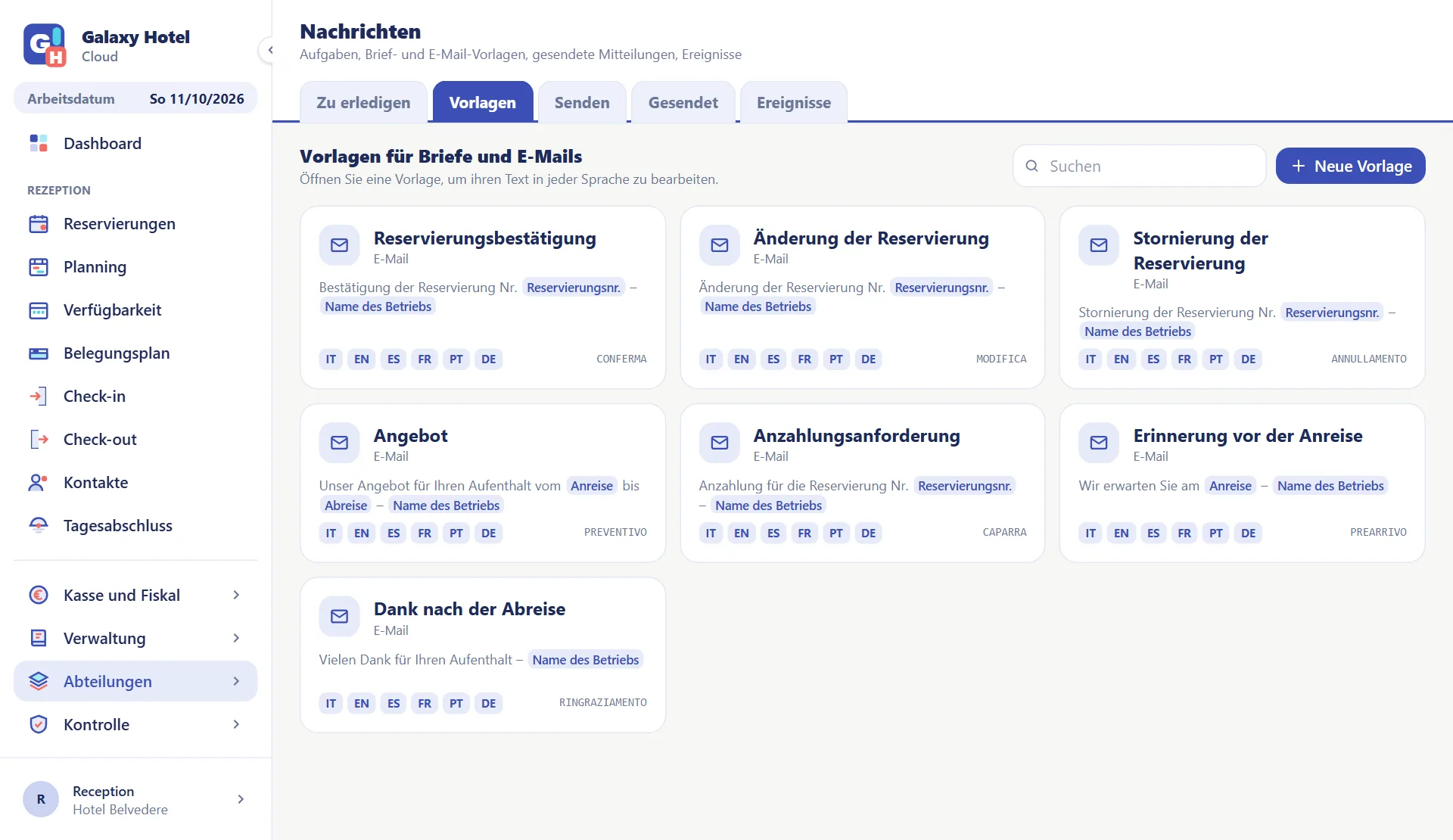This screenshot has width=1453, height=840.
Task: Click the Kasse und Fiskal euro icon
Action: (39, 595)
